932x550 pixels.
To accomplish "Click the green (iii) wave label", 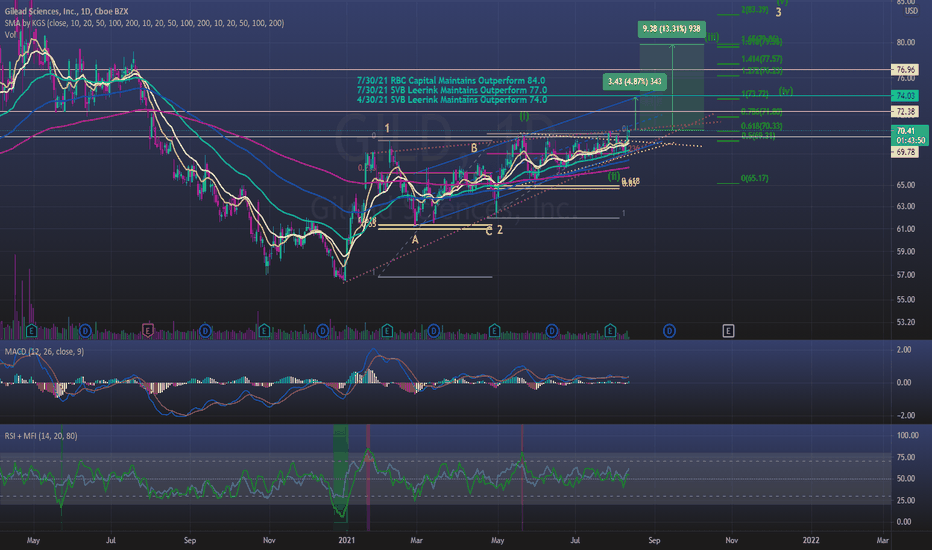I will (x=712, y=37).
